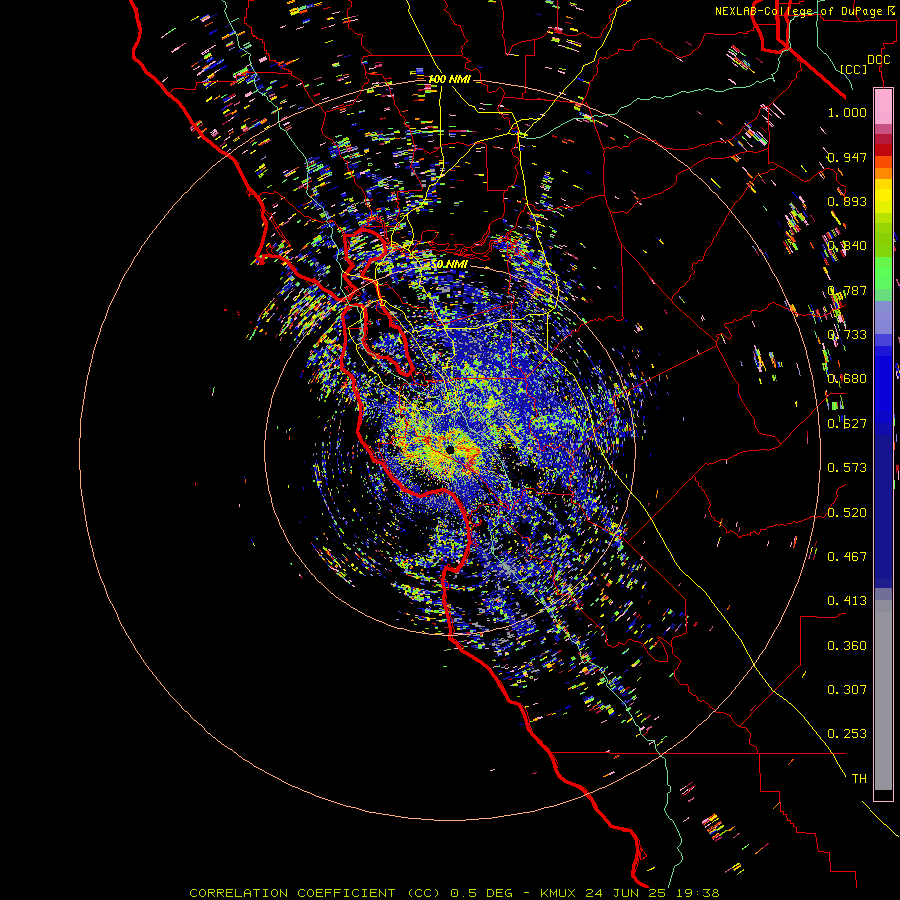
Task: Select the 0.947 legend value
Action: (847, 157)
